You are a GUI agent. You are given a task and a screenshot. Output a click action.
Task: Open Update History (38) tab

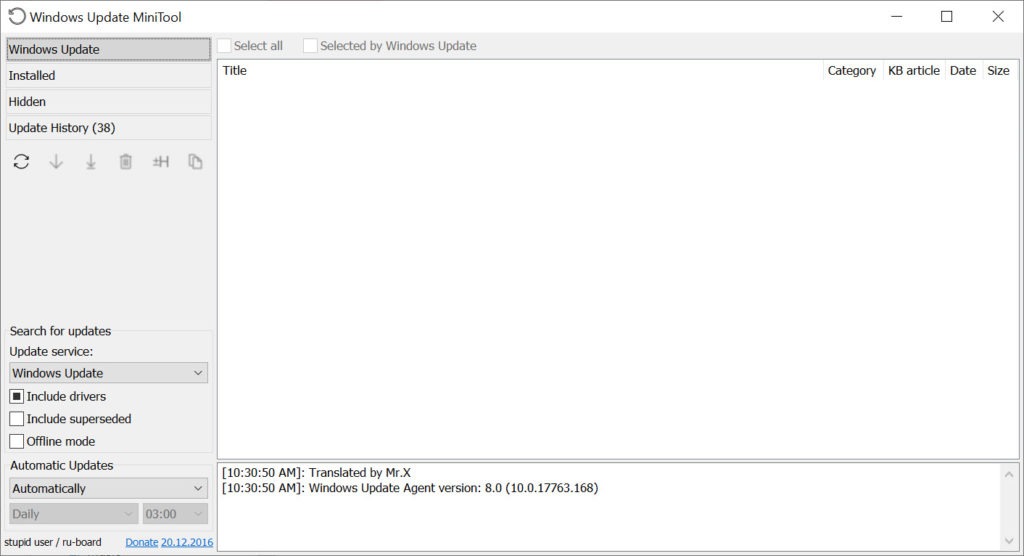[108, 128]
